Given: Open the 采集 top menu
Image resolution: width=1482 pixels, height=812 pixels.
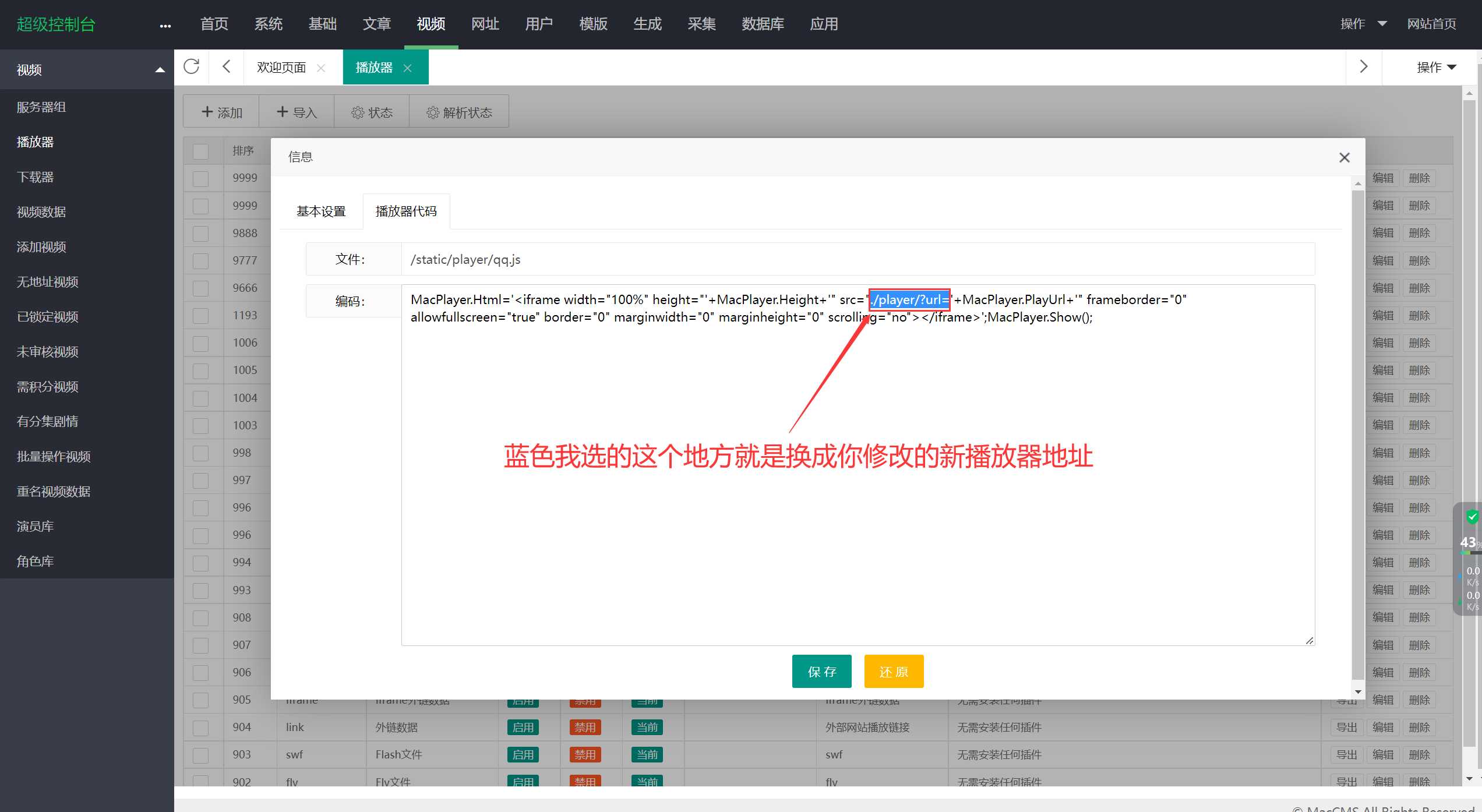Looking at the screenshot, I should click(702, 24).
